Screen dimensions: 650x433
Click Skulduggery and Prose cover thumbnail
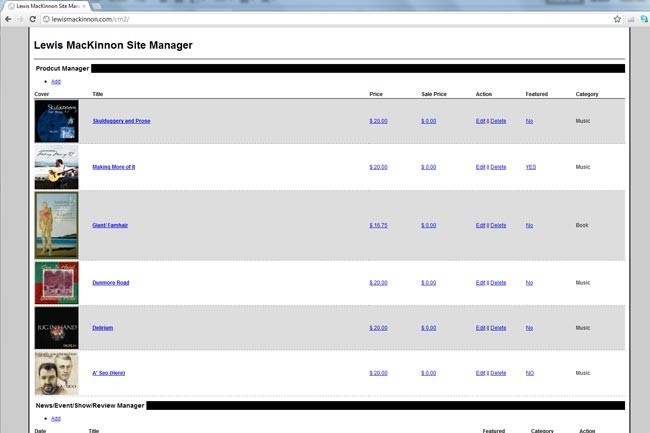(x=56, y=121)
